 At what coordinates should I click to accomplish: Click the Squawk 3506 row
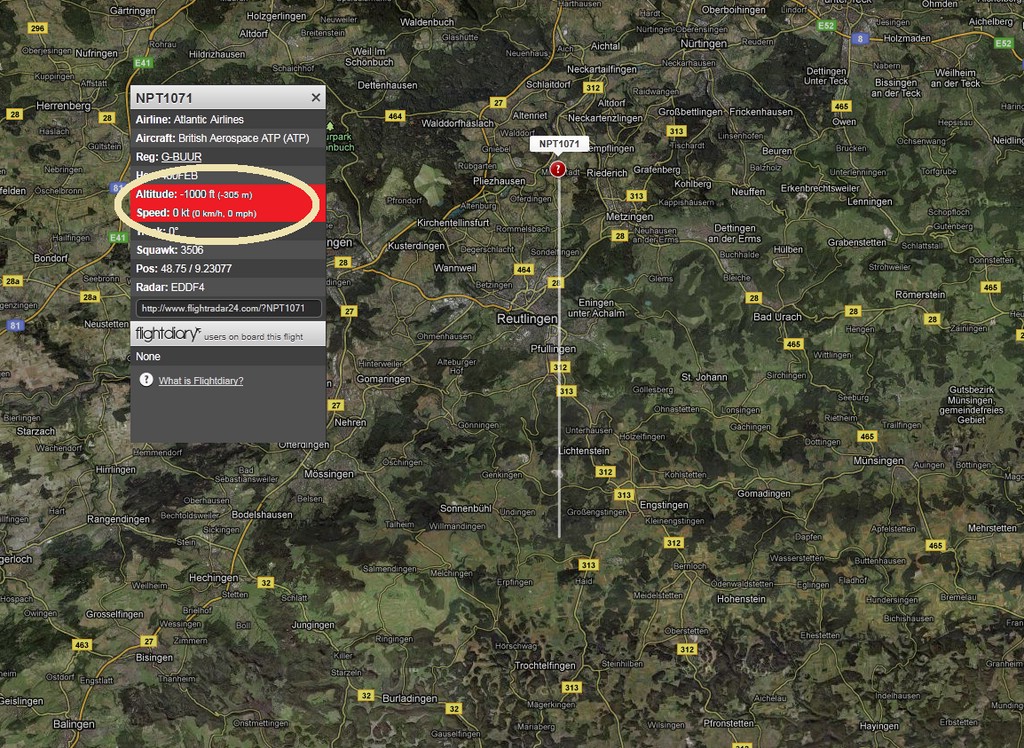(227, 250)
